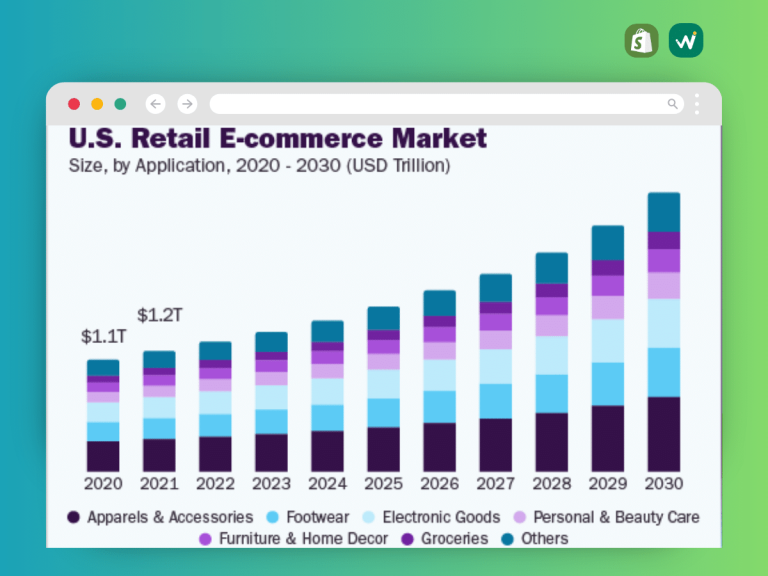Screen dimensions: 768x576
Task: Click the 2021 axis label
Action: (x=159, y=484)
